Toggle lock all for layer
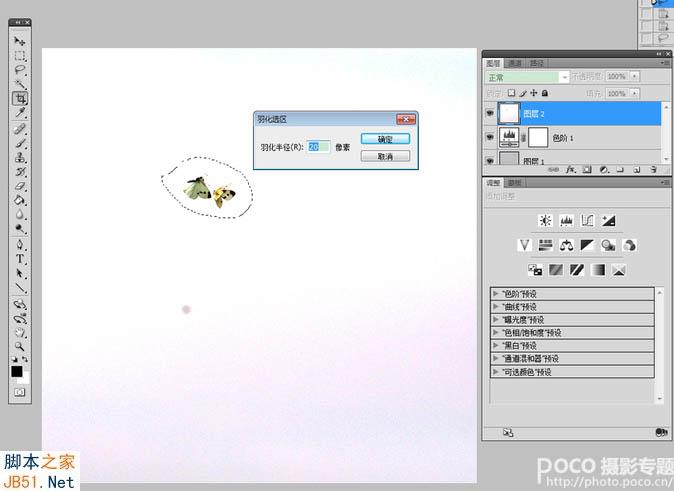This screenshot has width=674, height=491. (x=545, y=93)
